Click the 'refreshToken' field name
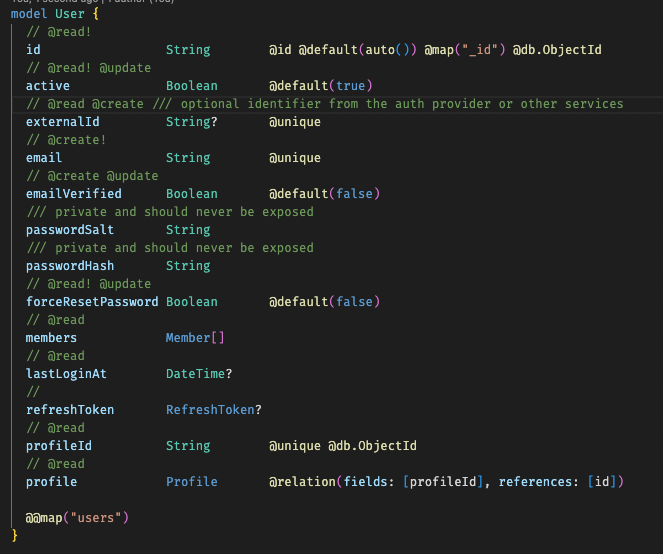The image size is (663, 554). click(70, 410)
